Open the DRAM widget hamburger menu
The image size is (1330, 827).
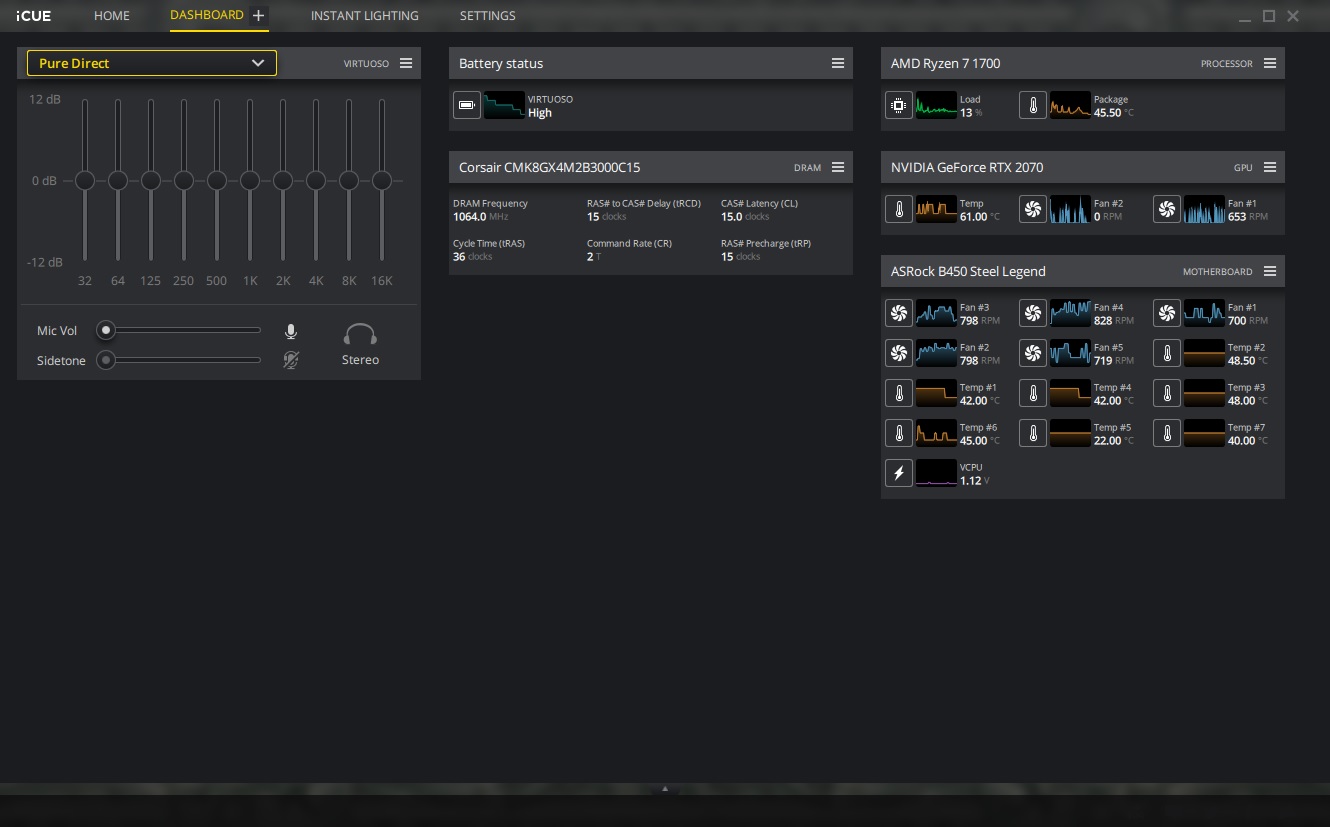pos(838,167)
